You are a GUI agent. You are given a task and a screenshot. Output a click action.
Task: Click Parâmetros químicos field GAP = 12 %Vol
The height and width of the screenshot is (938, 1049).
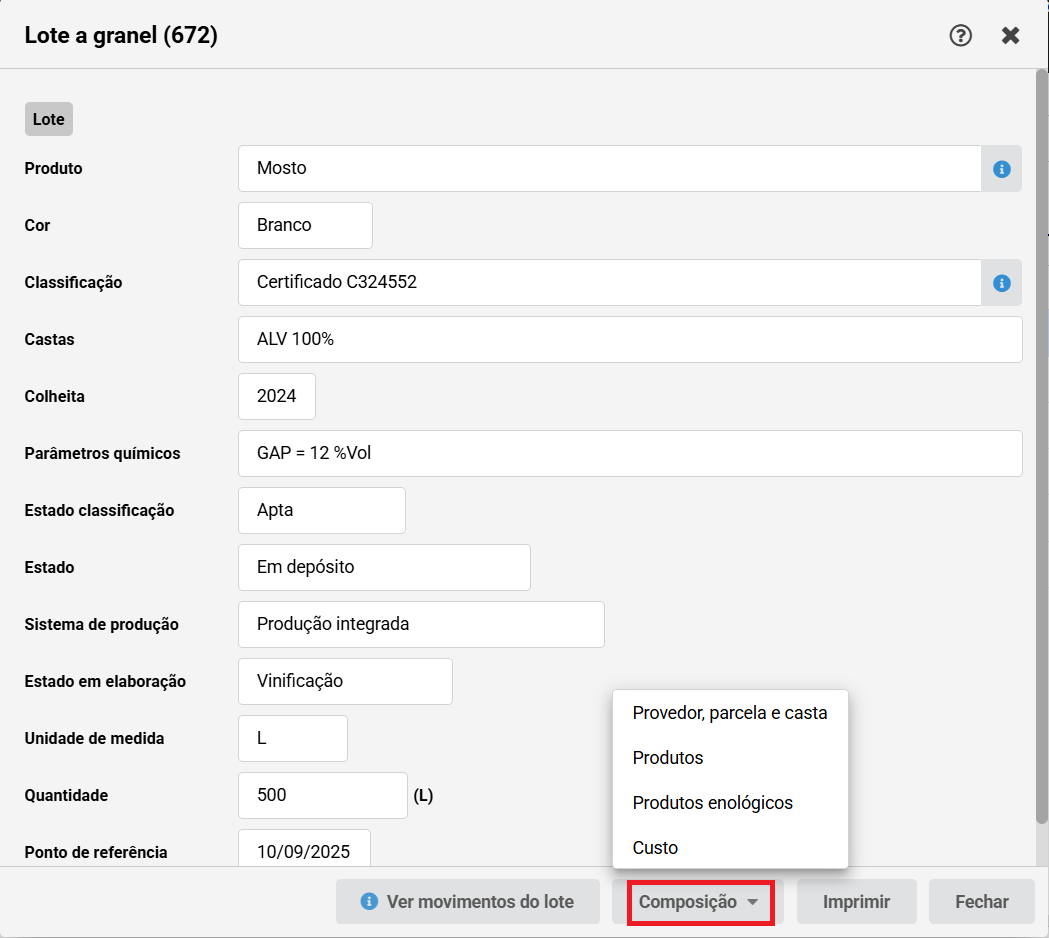pyautogui.click(x=630, y=453)
